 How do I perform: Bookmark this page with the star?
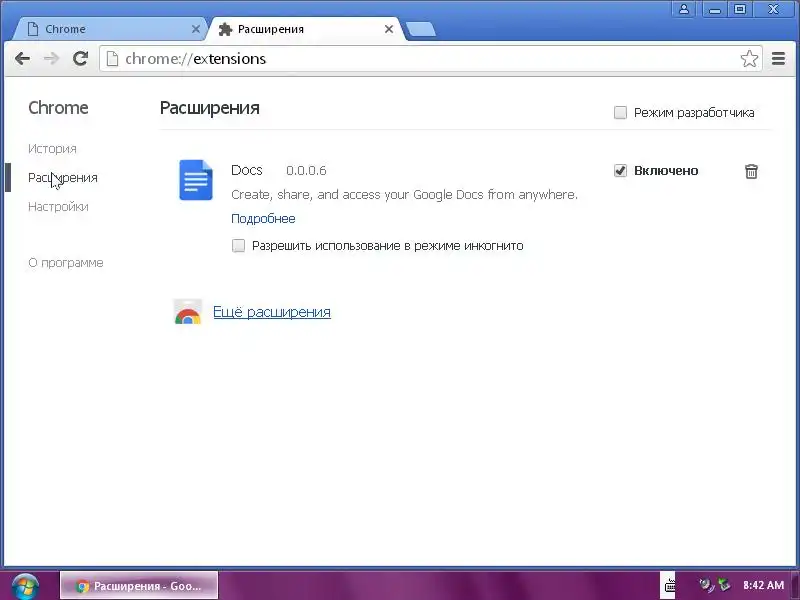[x=749, y=59]
